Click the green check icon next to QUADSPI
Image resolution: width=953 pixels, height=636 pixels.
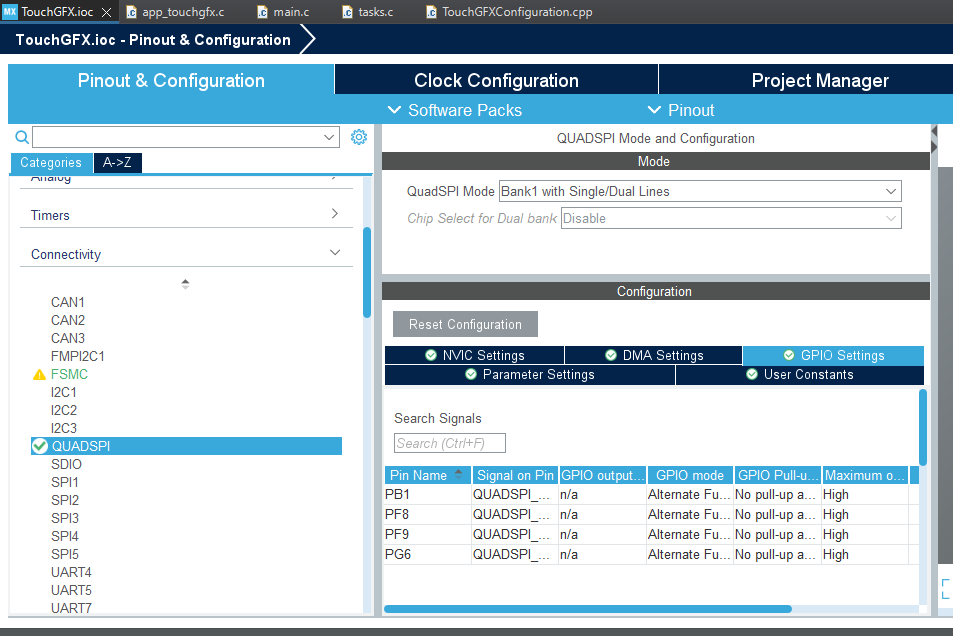(x=40, y=446)
